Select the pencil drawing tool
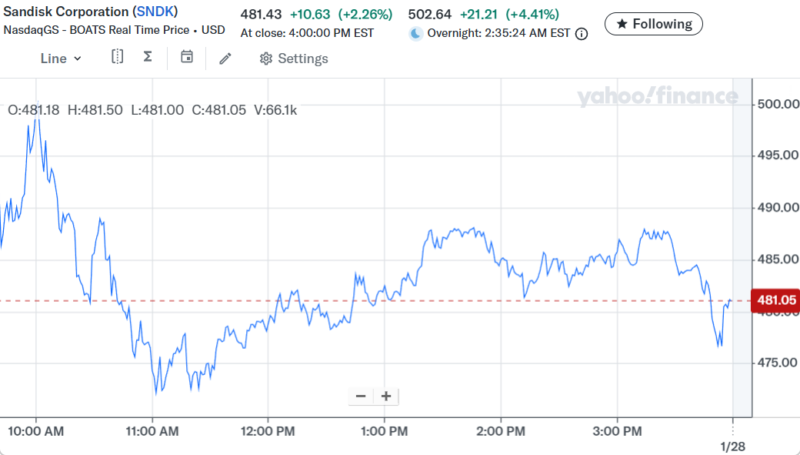The width and height of the screenshot is (800, 455). coord(225,58)
